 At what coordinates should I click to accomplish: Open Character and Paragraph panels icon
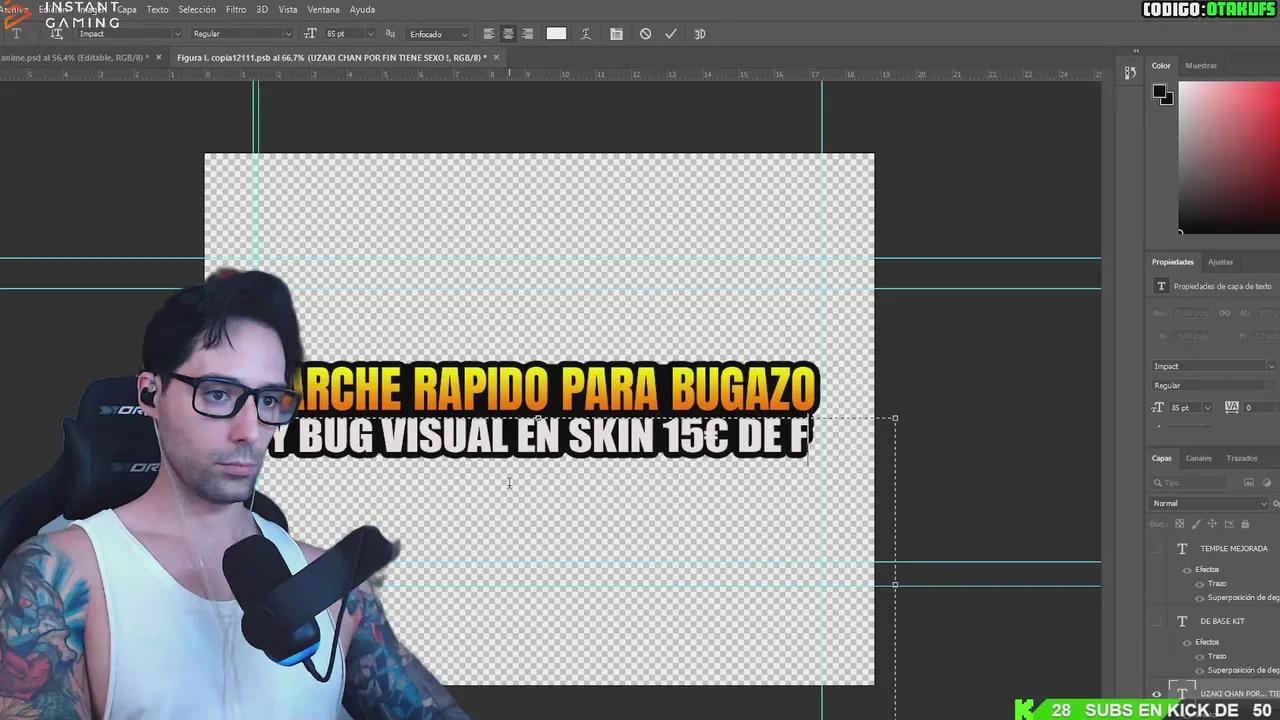616,33
